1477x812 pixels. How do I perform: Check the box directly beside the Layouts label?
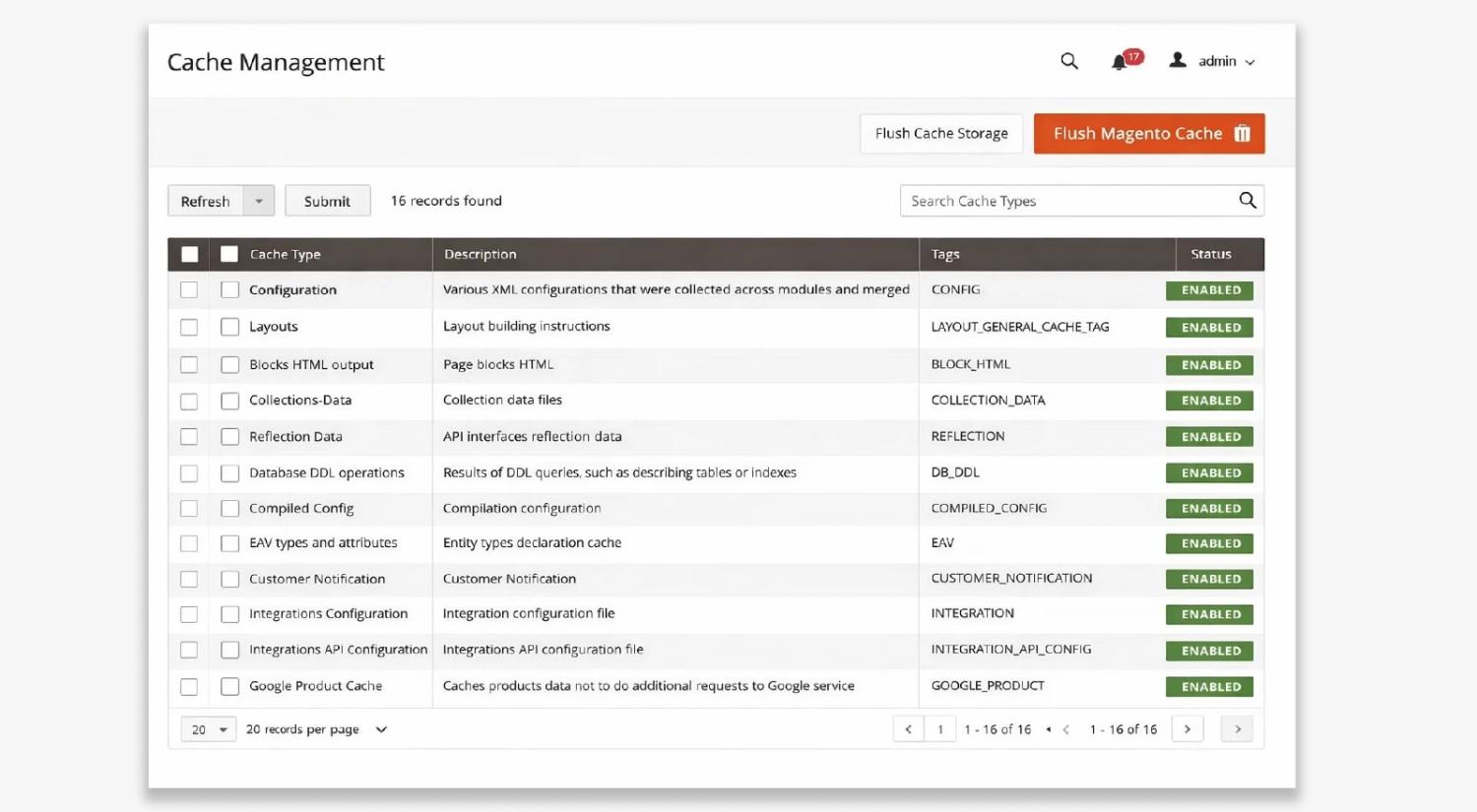(x=229, y=327)
